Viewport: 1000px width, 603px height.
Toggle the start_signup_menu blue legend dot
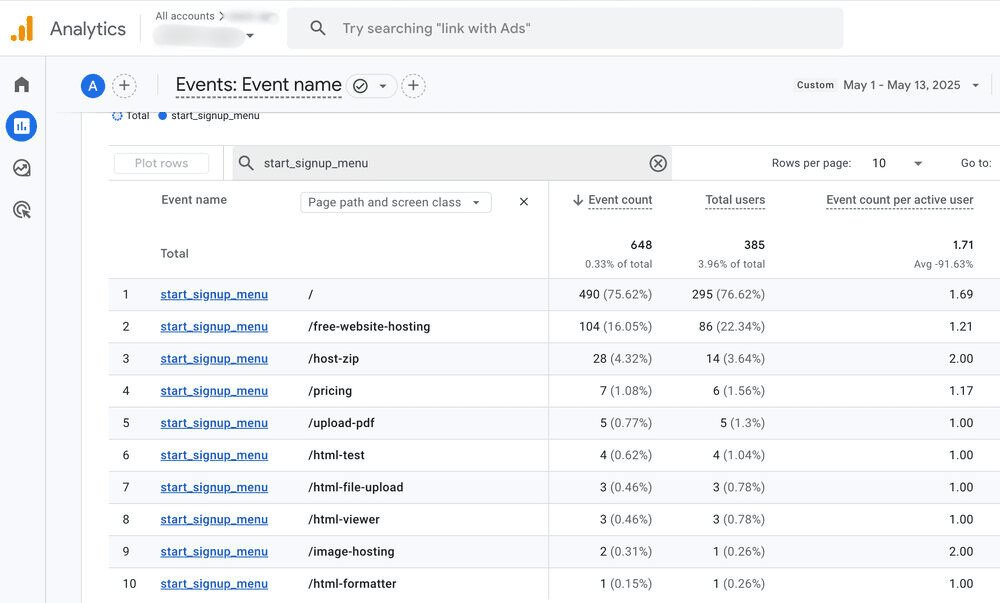tap(163, 116)
